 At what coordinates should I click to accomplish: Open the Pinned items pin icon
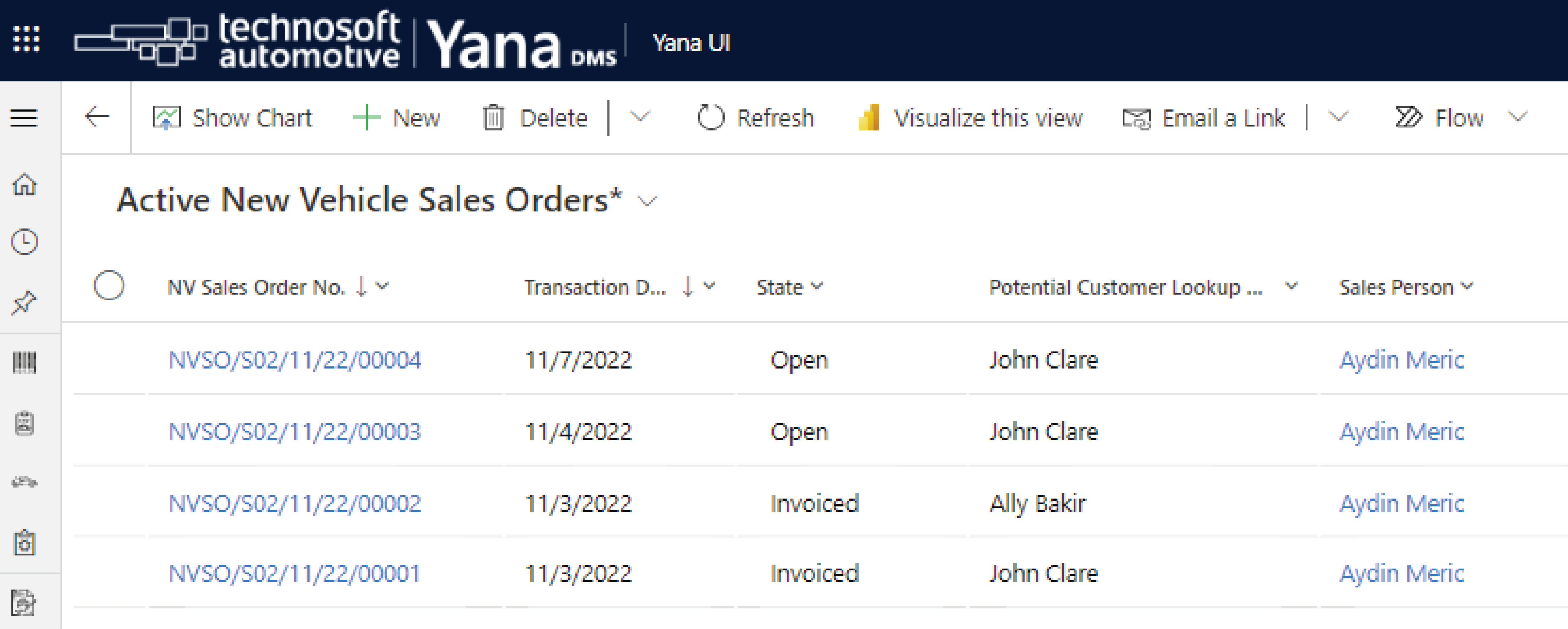[25, 303]
